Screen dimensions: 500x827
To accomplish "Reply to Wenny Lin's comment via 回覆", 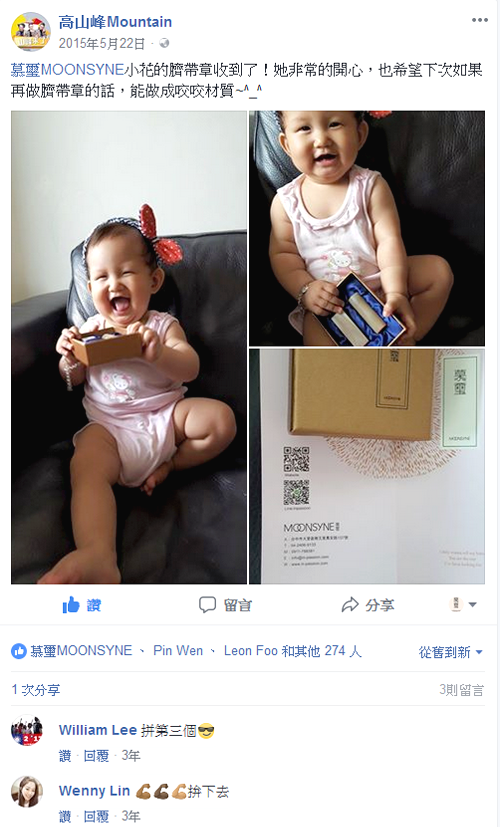I will point(96,816).
